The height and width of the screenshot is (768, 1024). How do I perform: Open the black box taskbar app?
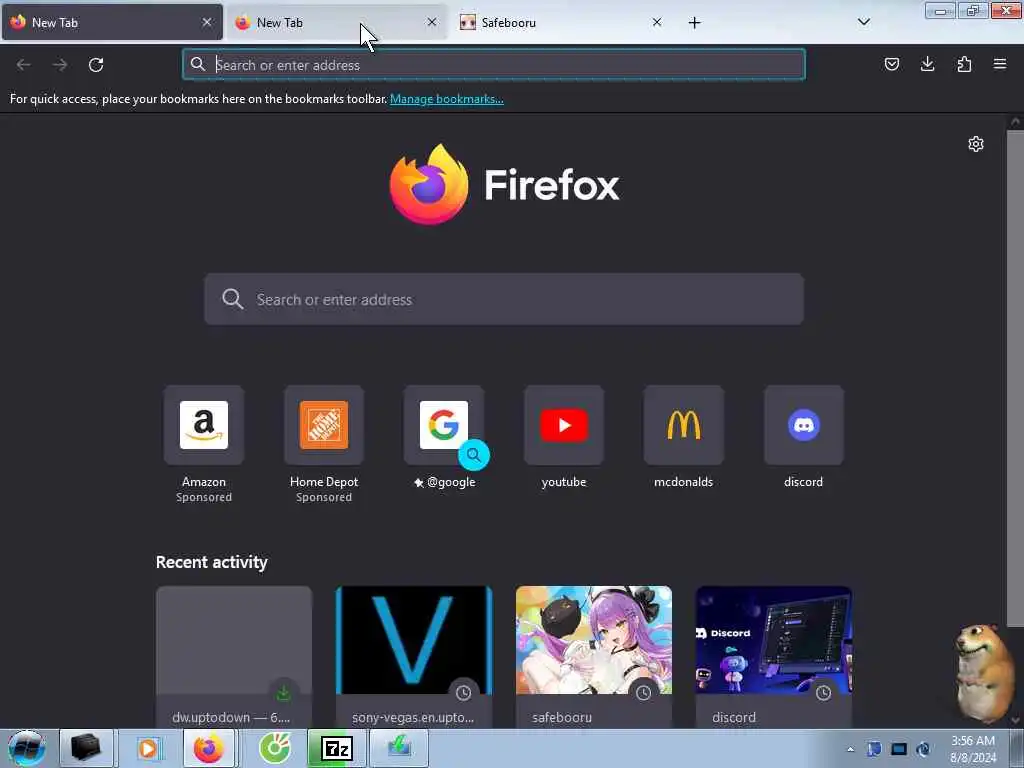(x=86, y=748)
